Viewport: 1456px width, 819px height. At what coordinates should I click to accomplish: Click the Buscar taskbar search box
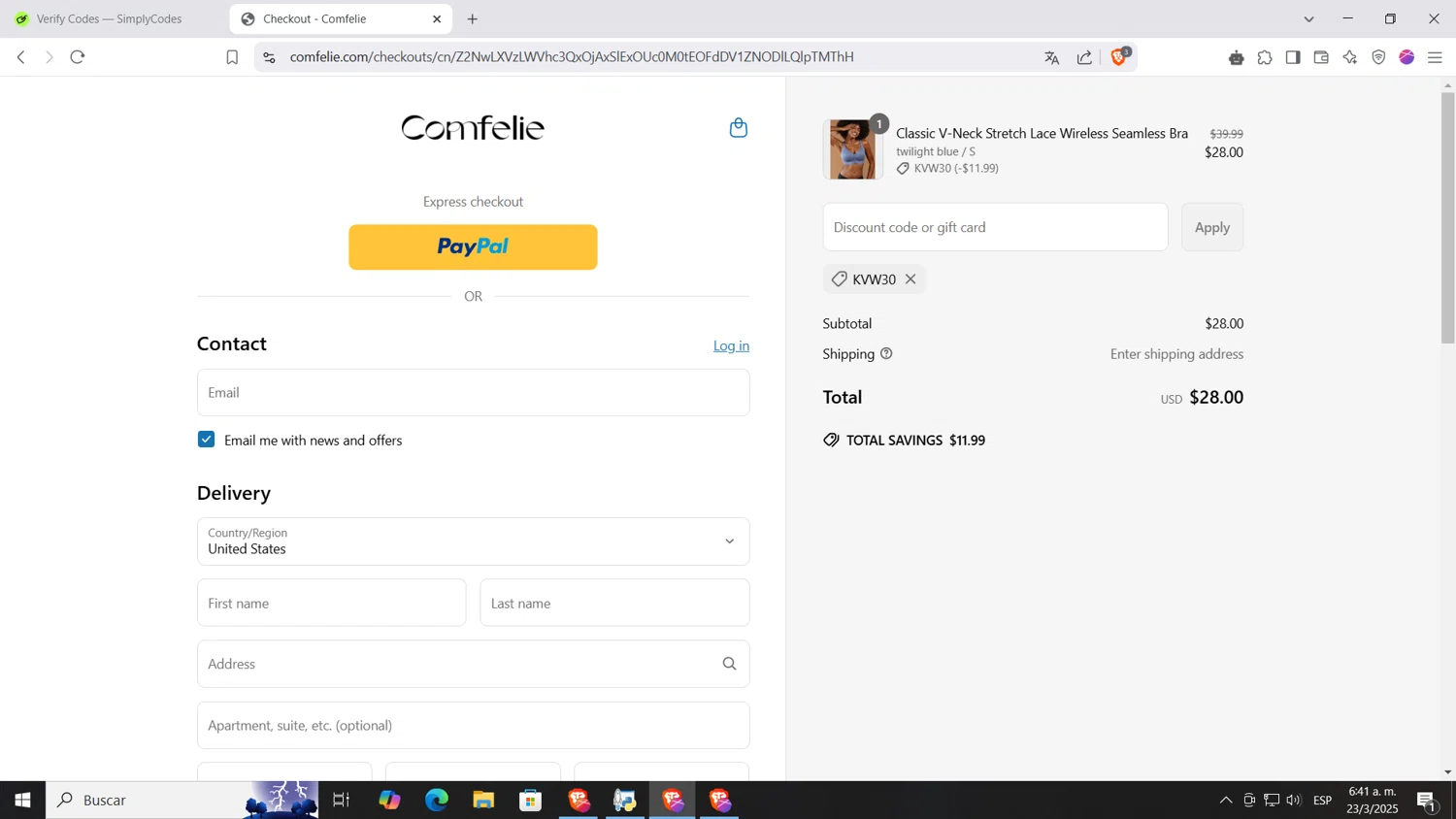[182, 801]
